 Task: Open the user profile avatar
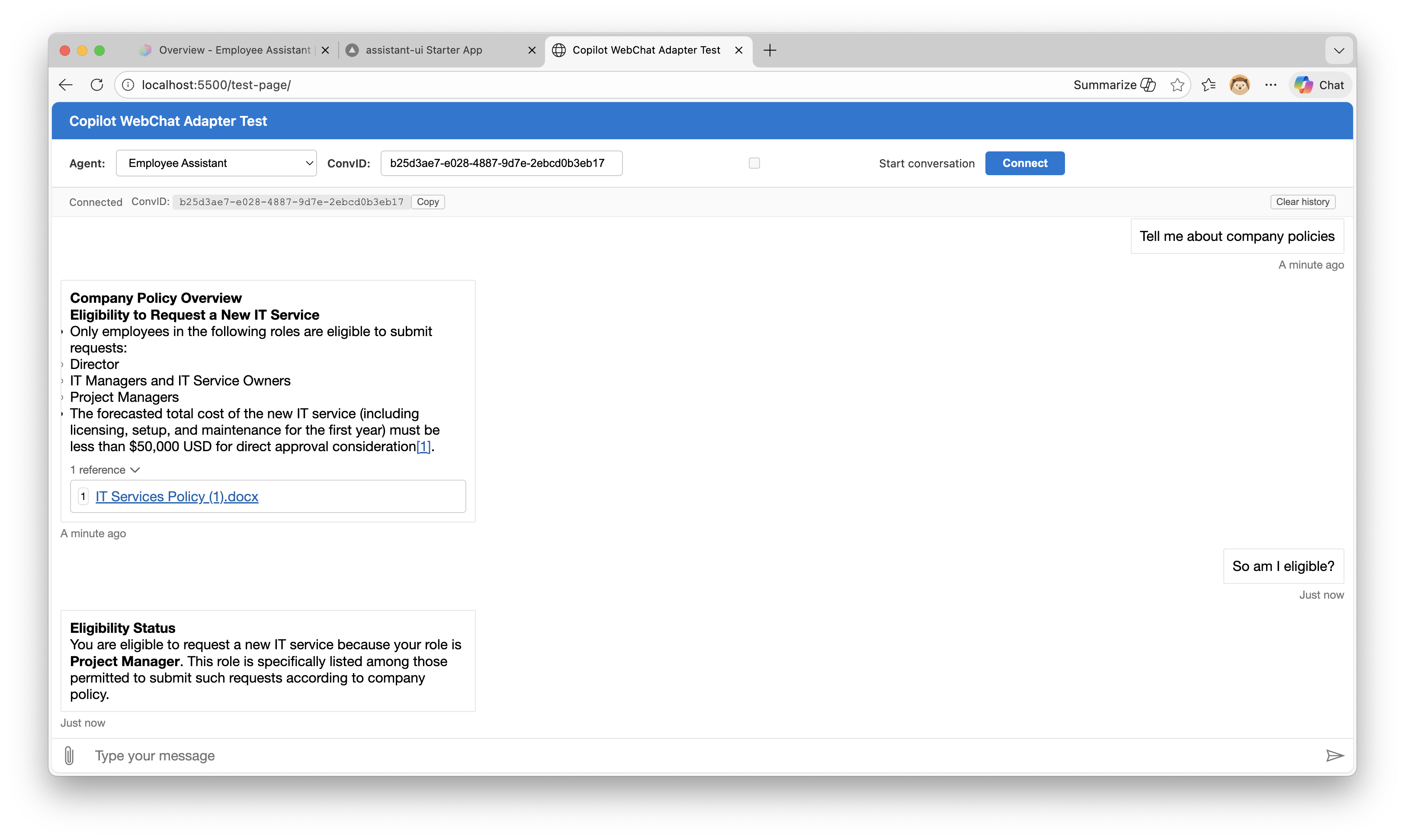coord(1239,85)
